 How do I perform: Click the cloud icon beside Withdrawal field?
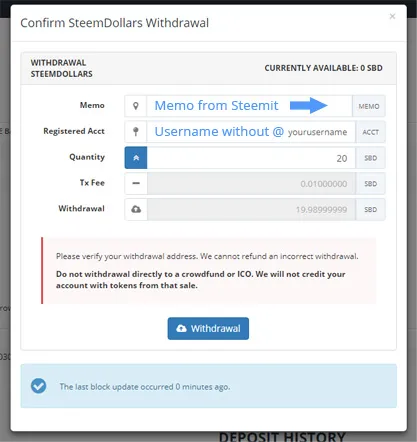[136, 209]
